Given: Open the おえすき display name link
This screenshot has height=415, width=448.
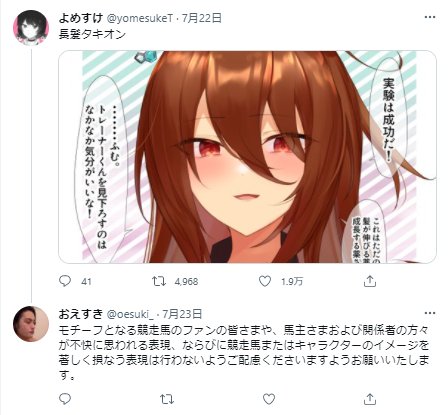Looking at the screenshot, I should (80, 314).
